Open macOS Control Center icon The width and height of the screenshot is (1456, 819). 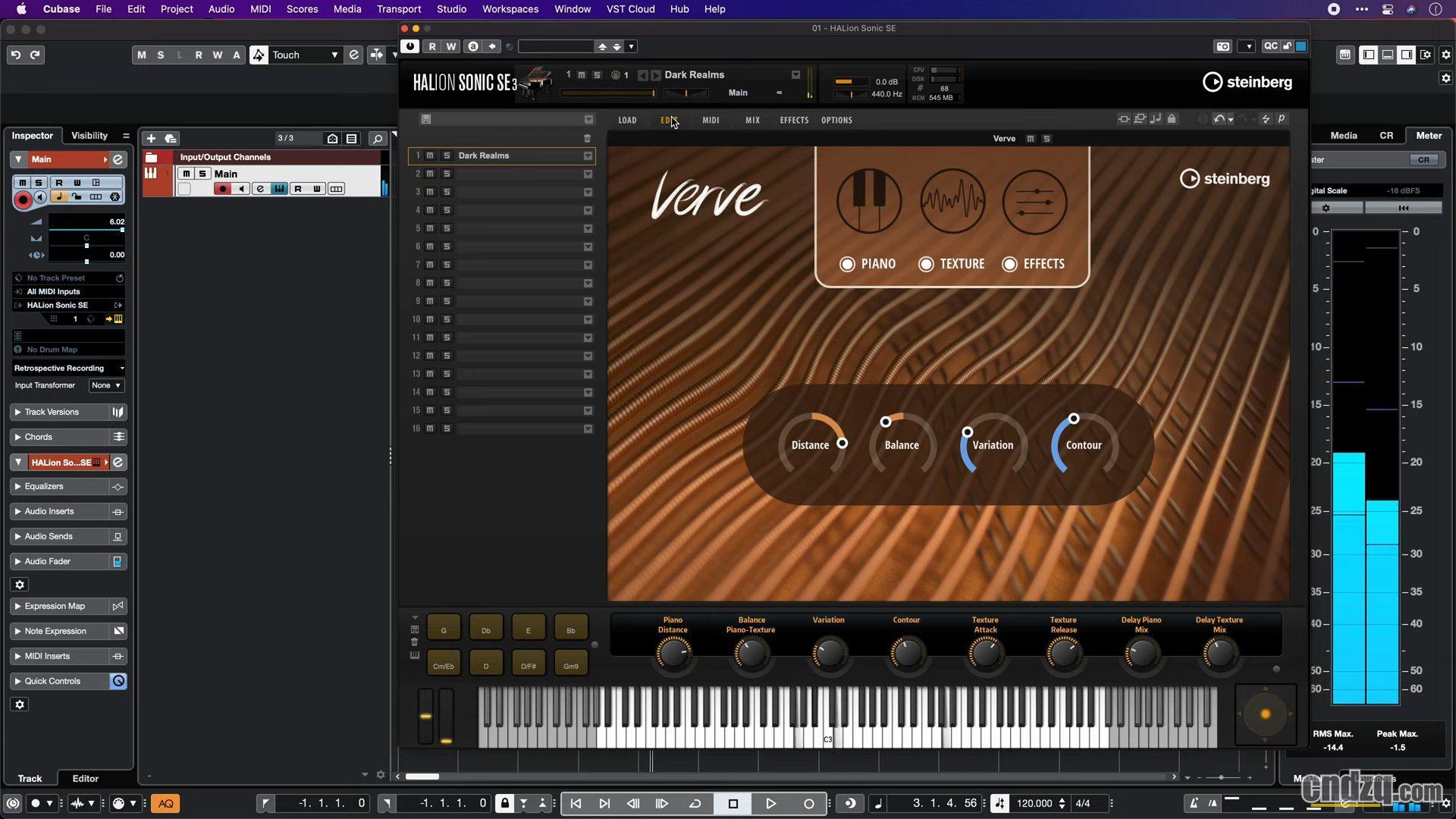[x=1387, y=9]
